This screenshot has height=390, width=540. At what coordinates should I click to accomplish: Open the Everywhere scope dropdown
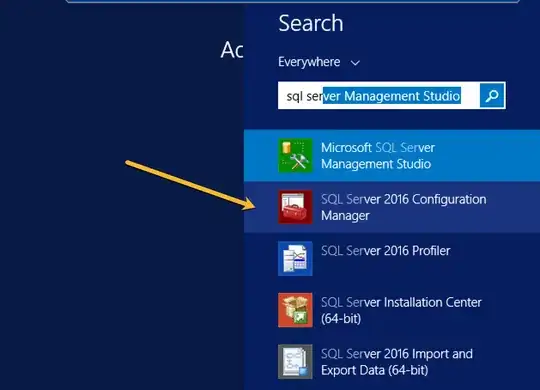(x=319, y=62)
